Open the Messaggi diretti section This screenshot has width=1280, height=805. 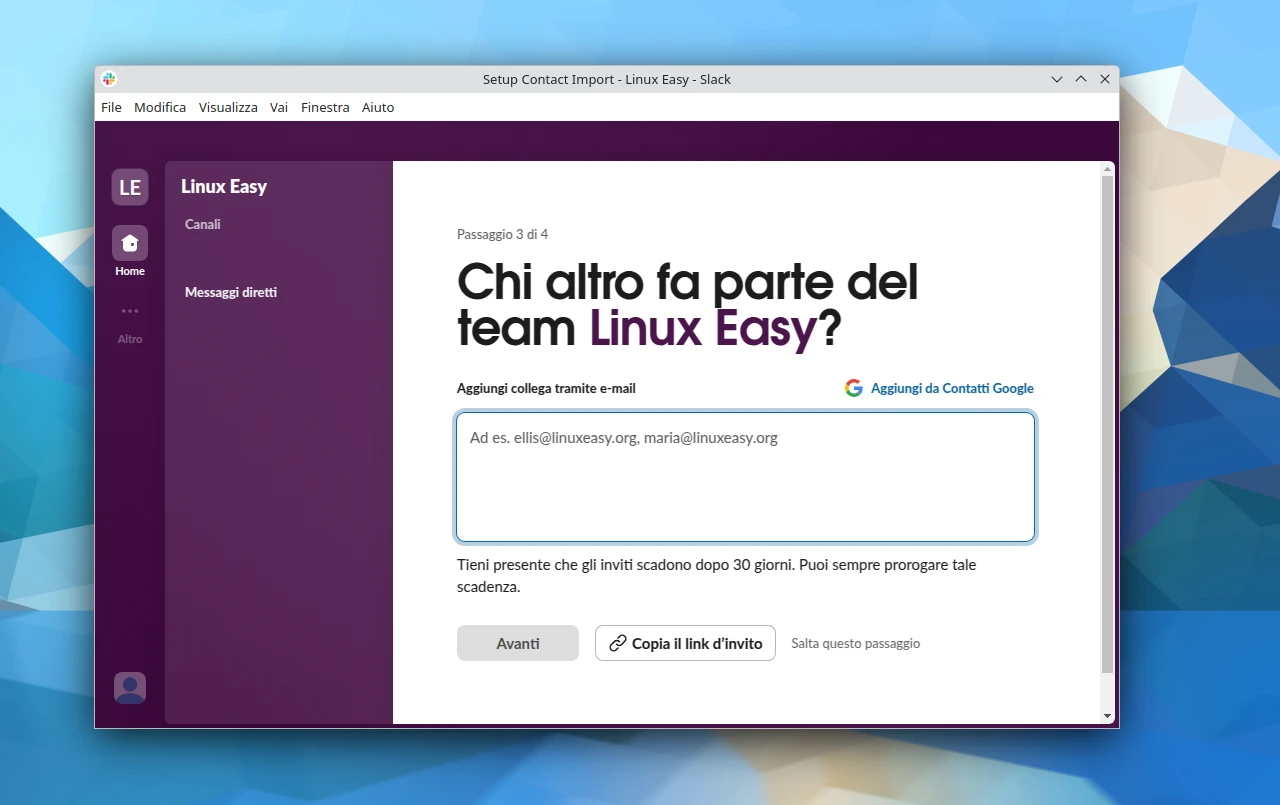(x=231, y=292)
